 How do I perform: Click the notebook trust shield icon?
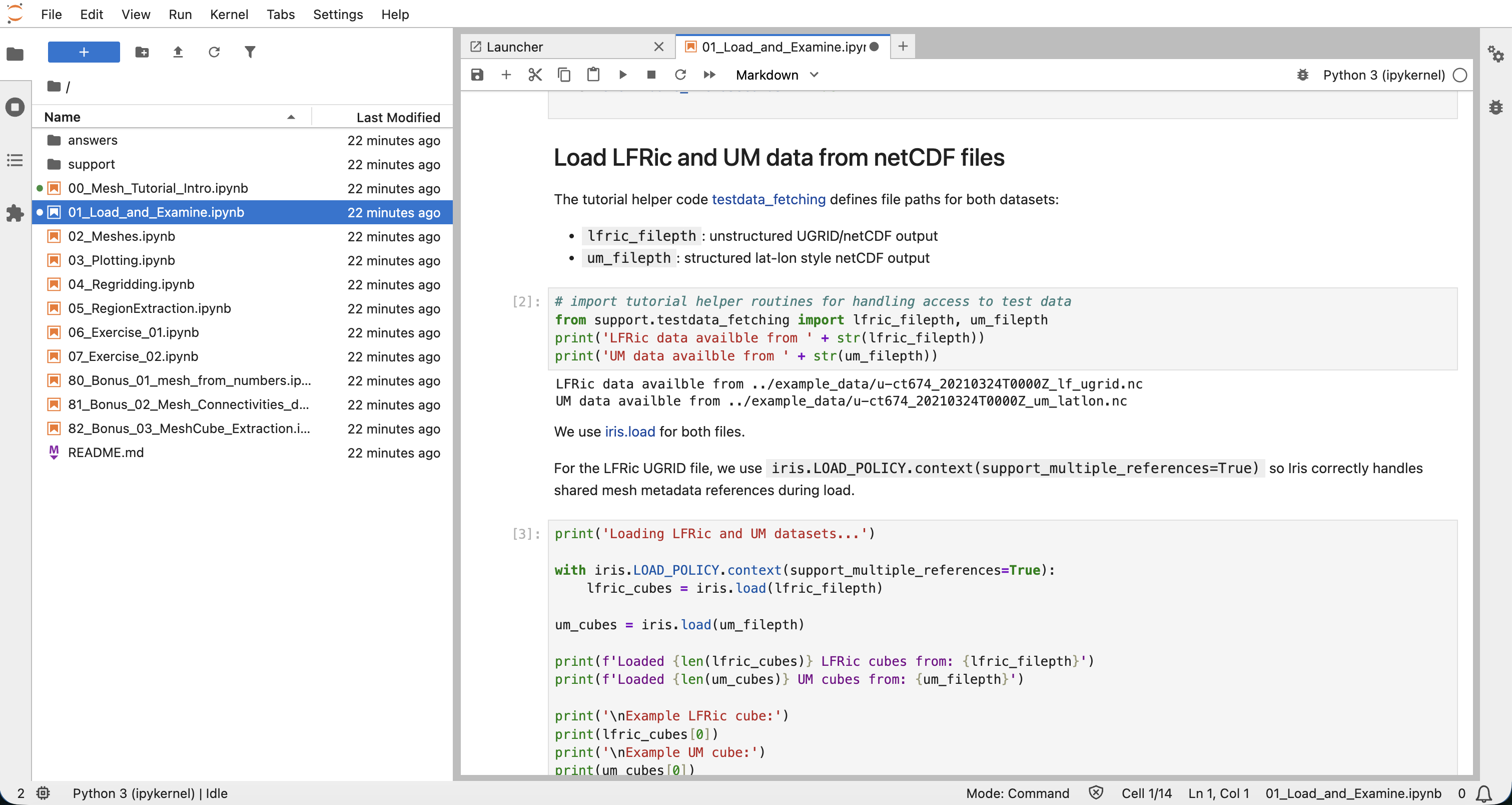(1095, 793)
